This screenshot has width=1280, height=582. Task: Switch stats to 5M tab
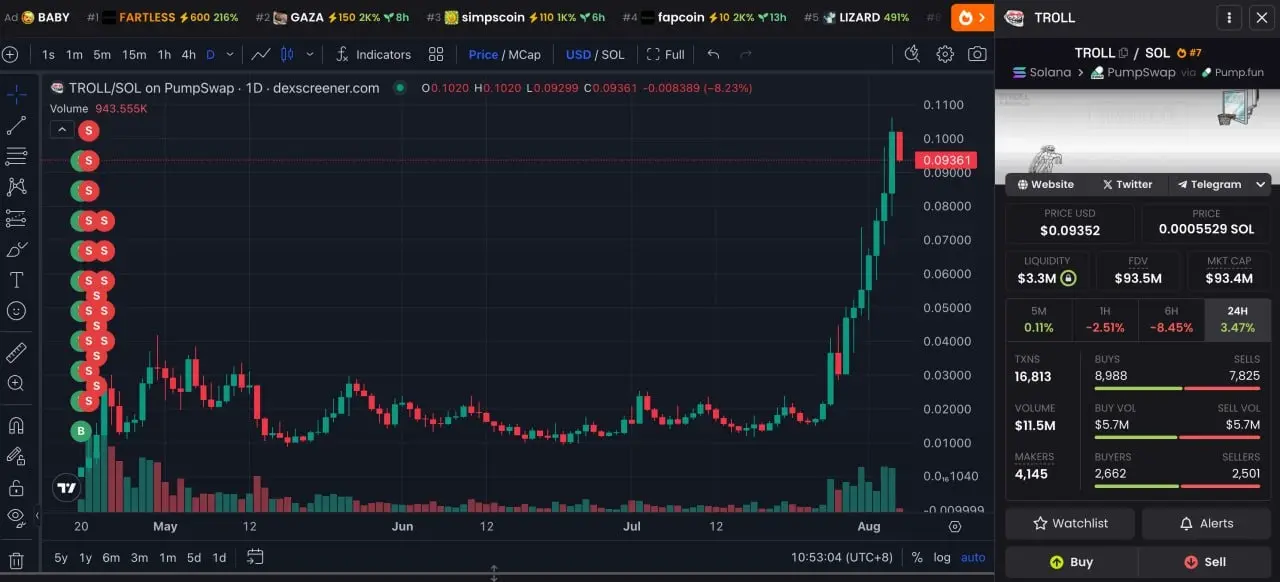point(1038,320)
